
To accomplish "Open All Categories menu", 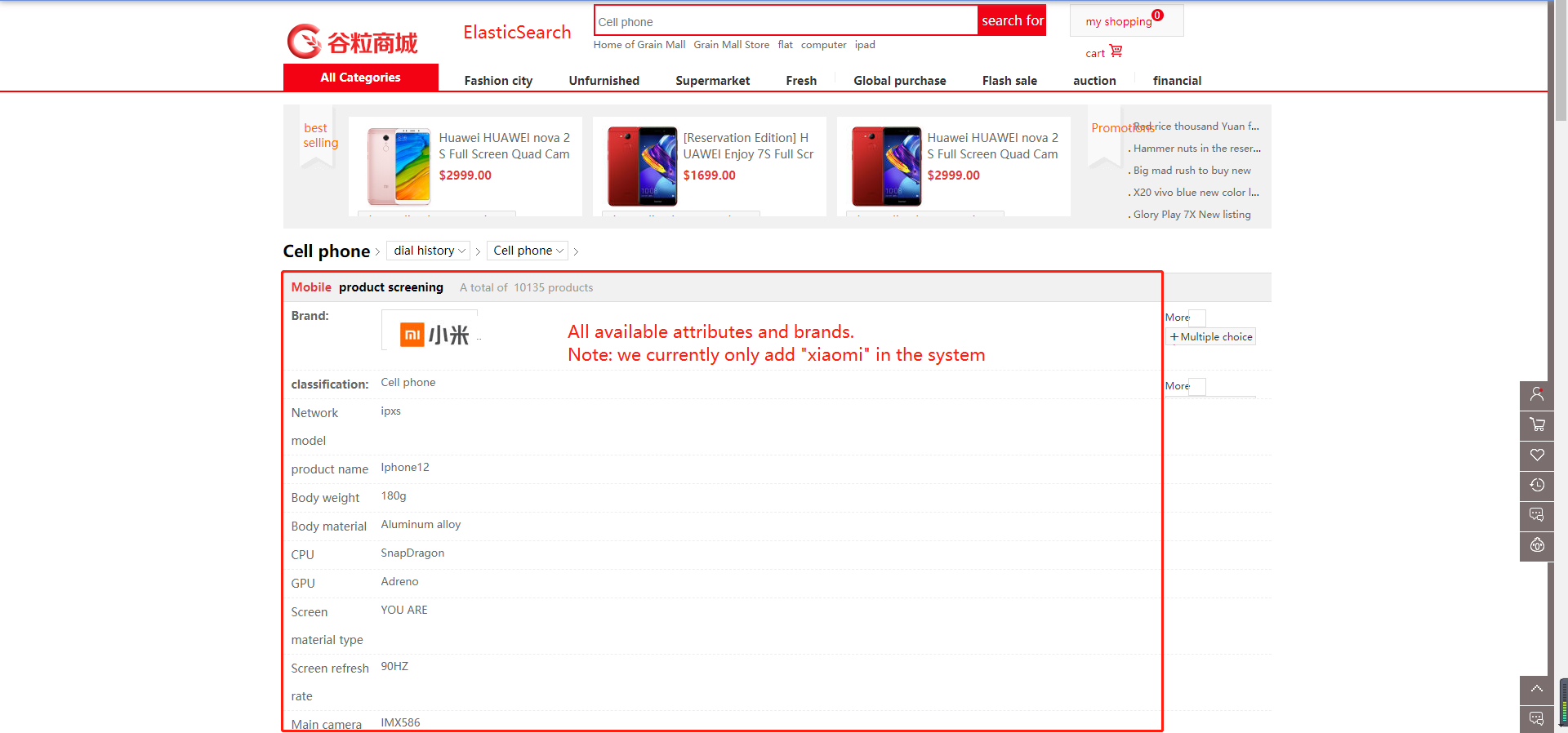I will coord(360,78).
